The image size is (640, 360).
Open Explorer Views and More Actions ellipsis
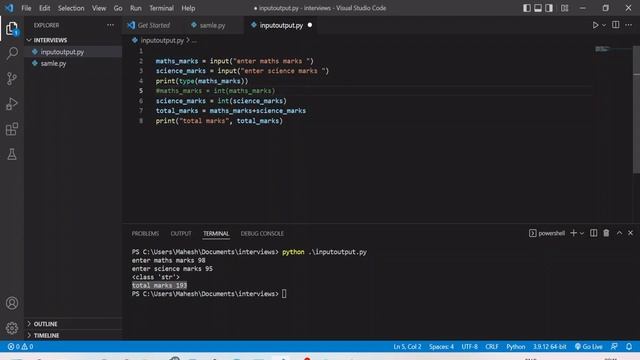(110, 25)
